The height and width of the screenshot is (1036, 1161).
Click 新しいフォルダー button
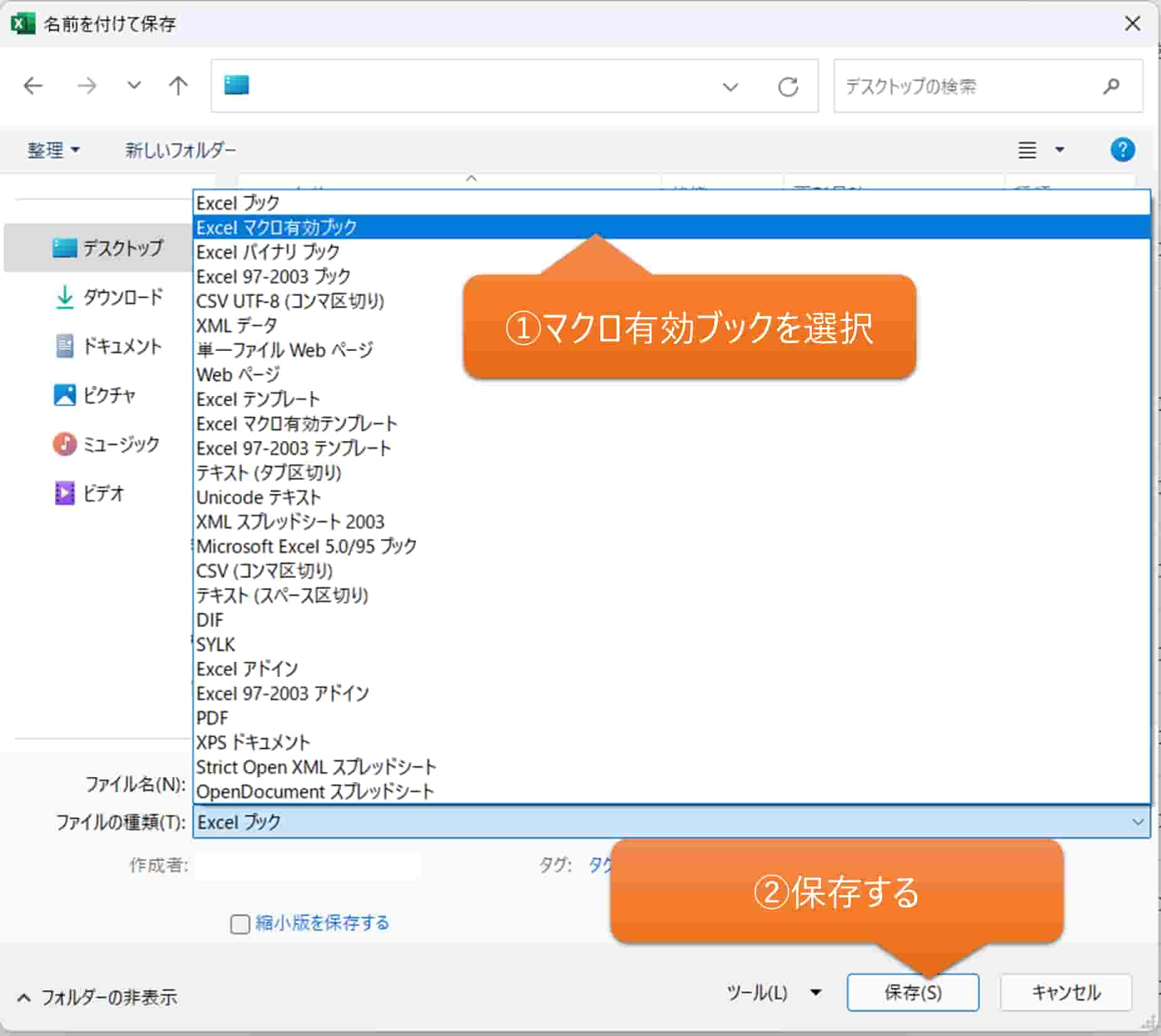(180, 150)
